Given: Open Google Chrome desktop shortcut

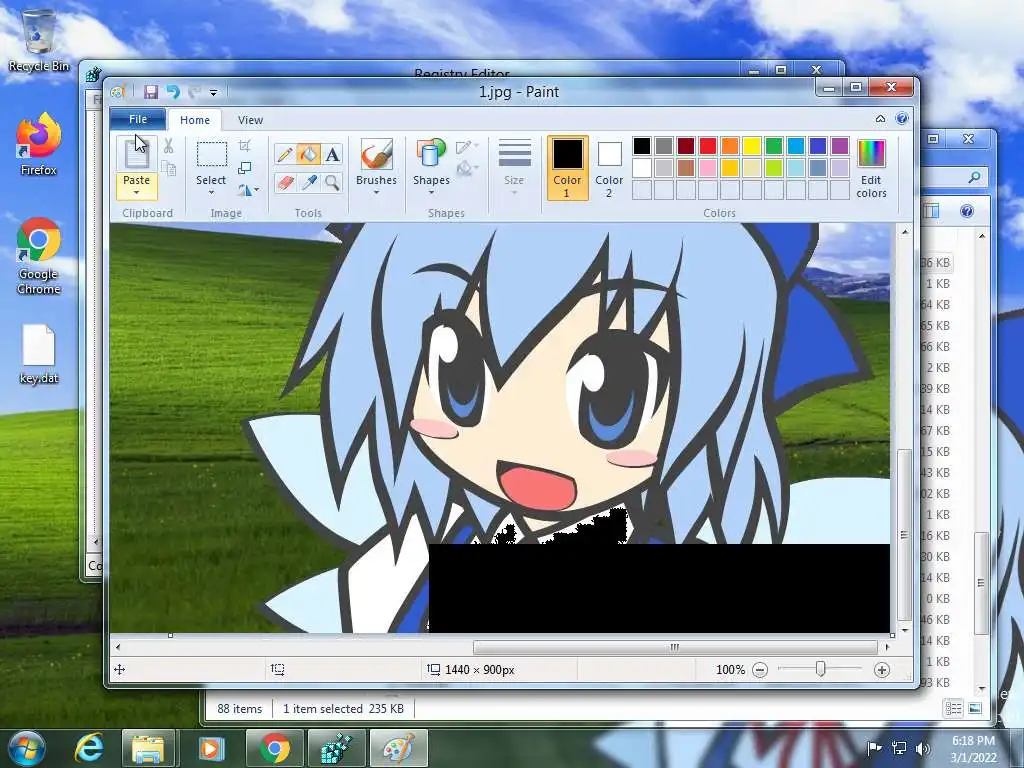Looking at the screenshot, I should [x=39, y=256].
